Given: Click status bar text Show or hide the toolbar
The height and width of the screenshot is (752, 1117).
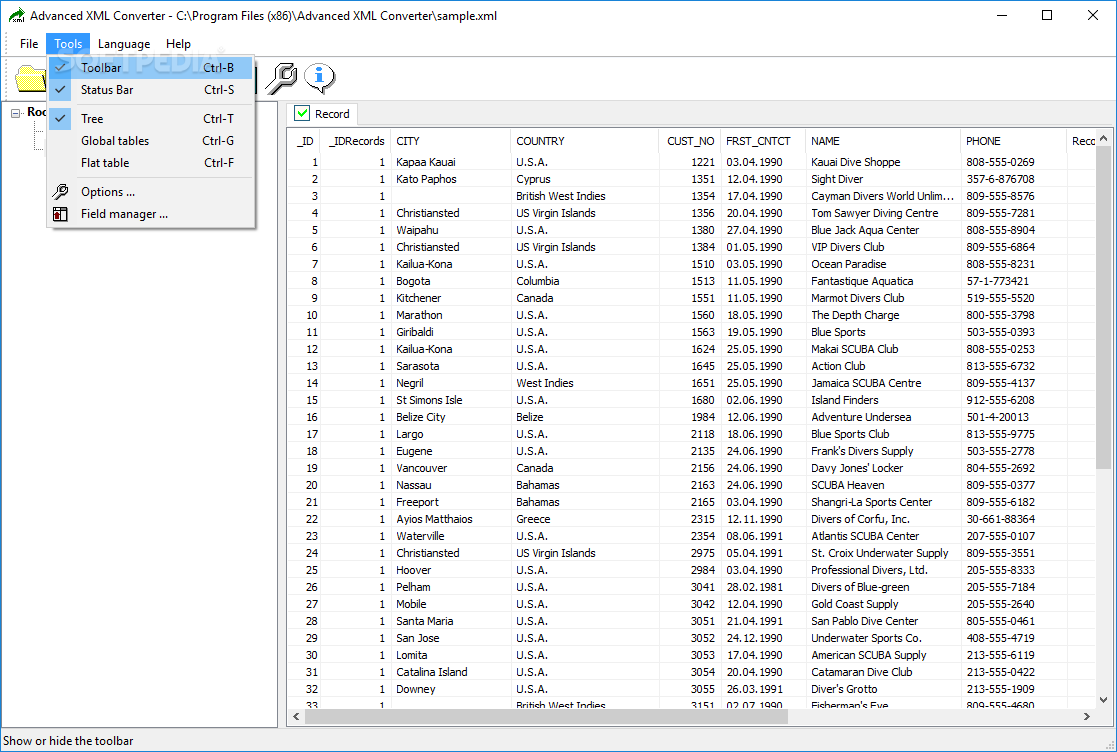Looking at the screenshot, I should (x=68, y=741).
